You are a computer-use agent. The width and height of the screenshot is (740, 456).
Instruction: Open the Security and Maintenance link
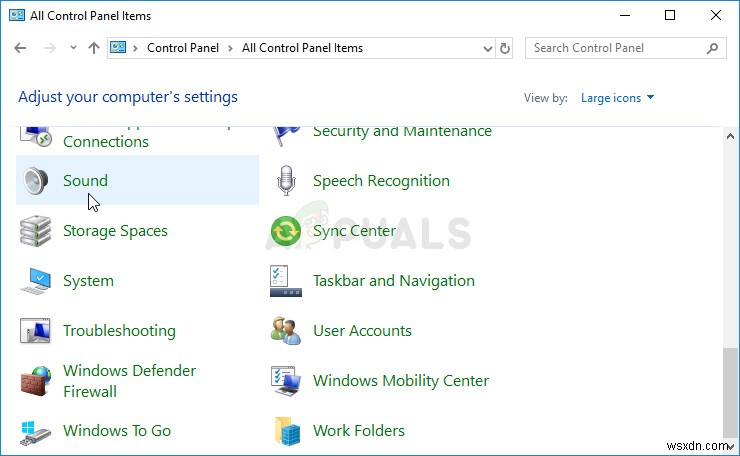tap(403, 132)
